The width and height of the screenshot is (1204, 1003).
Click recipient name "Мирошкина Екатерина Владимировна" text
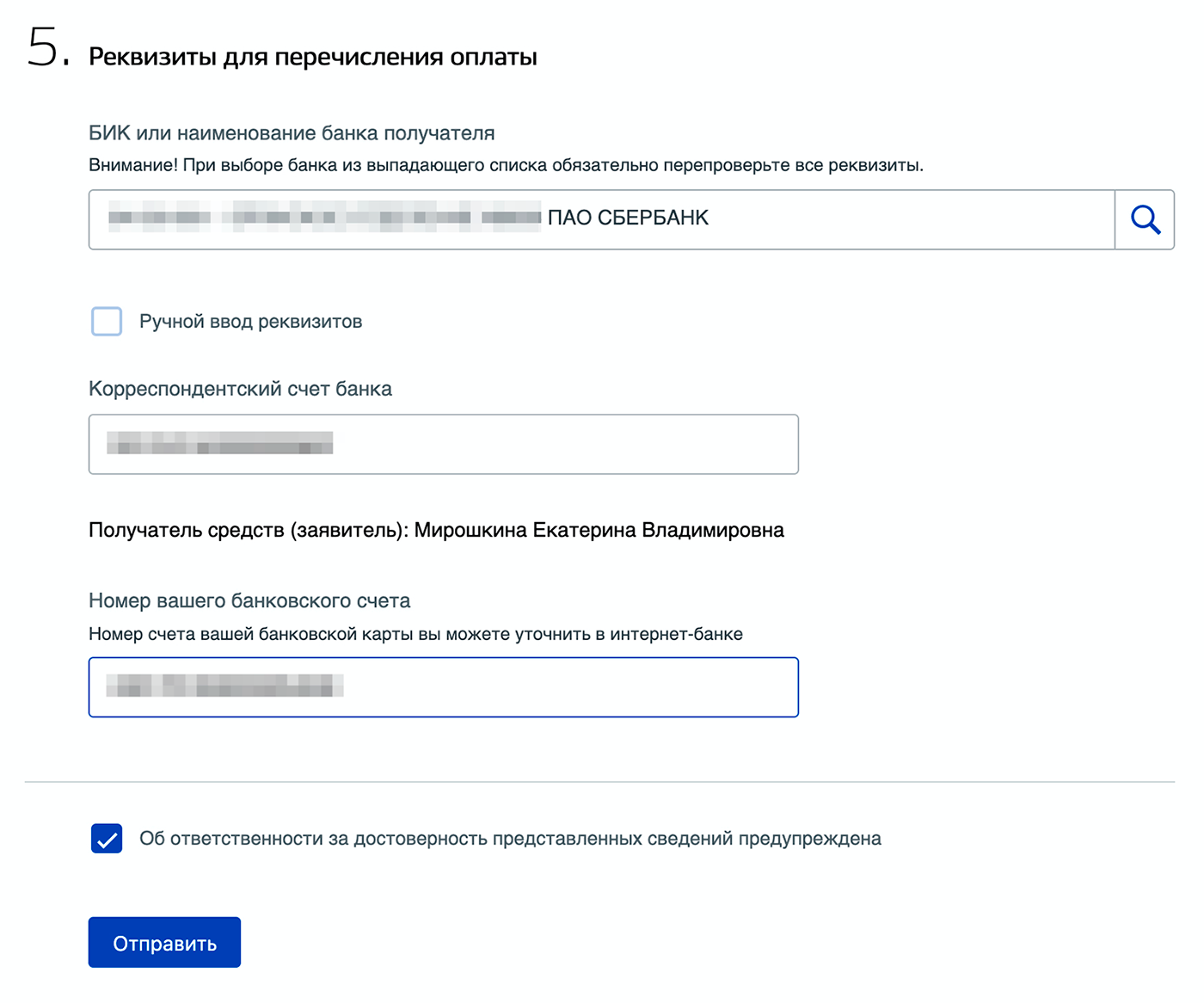pyautogui.click(x=599, y=530)
